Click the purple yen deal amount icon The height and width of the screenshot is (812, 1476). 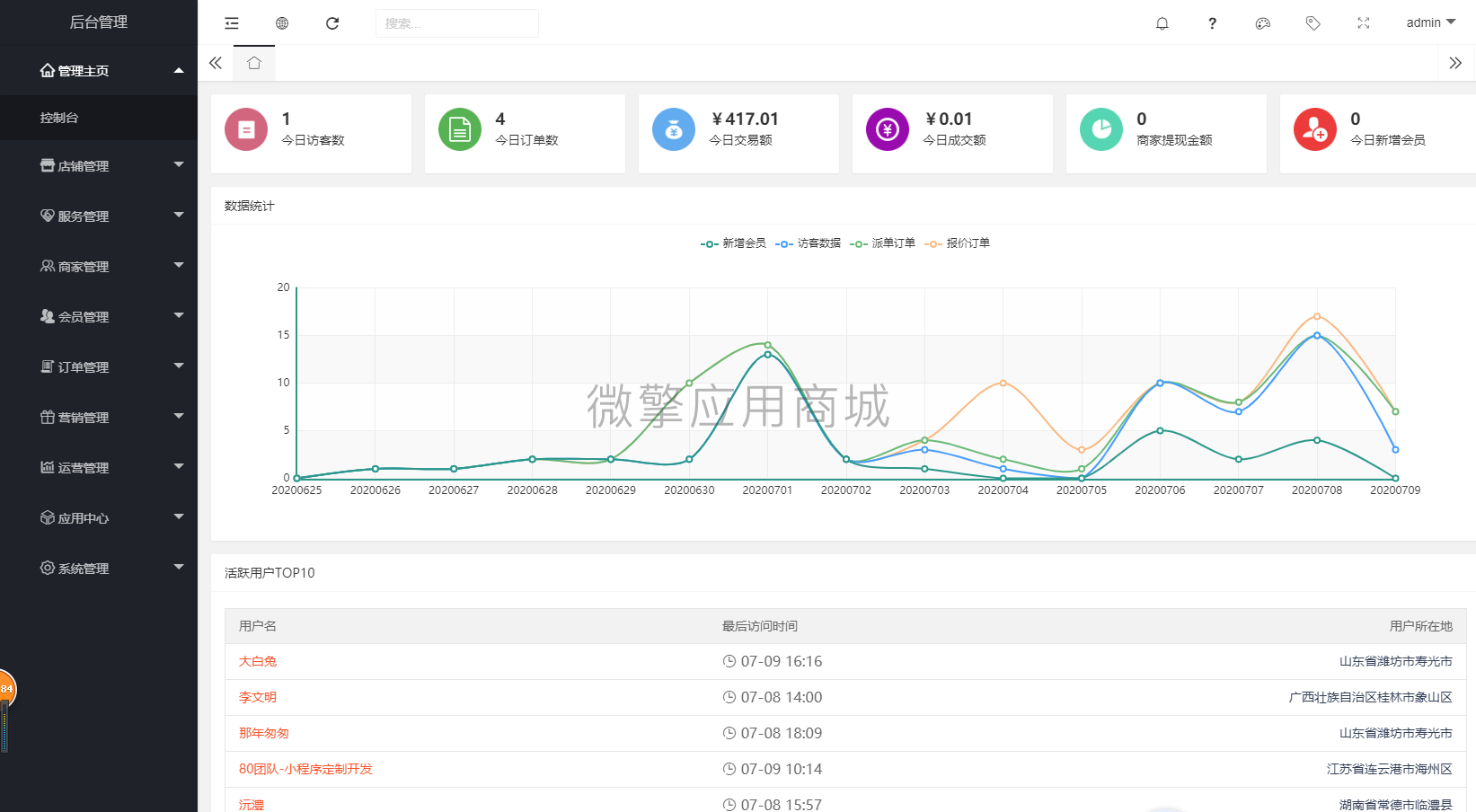888,129
